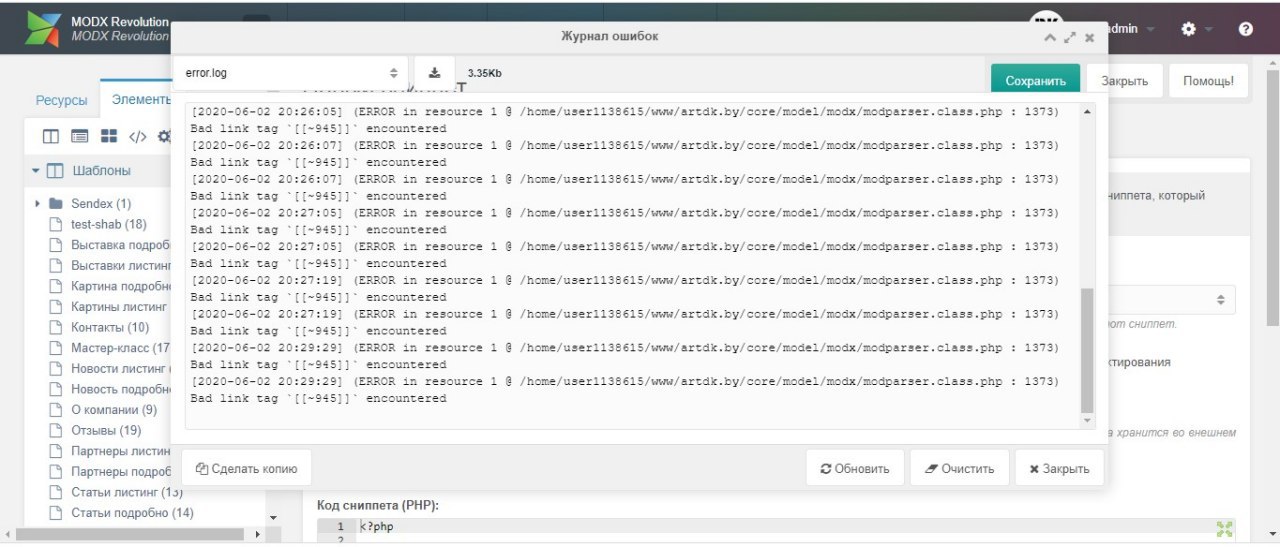Click Сделать копию button
Screen dimensions: 1280x547
click(247, 468)
